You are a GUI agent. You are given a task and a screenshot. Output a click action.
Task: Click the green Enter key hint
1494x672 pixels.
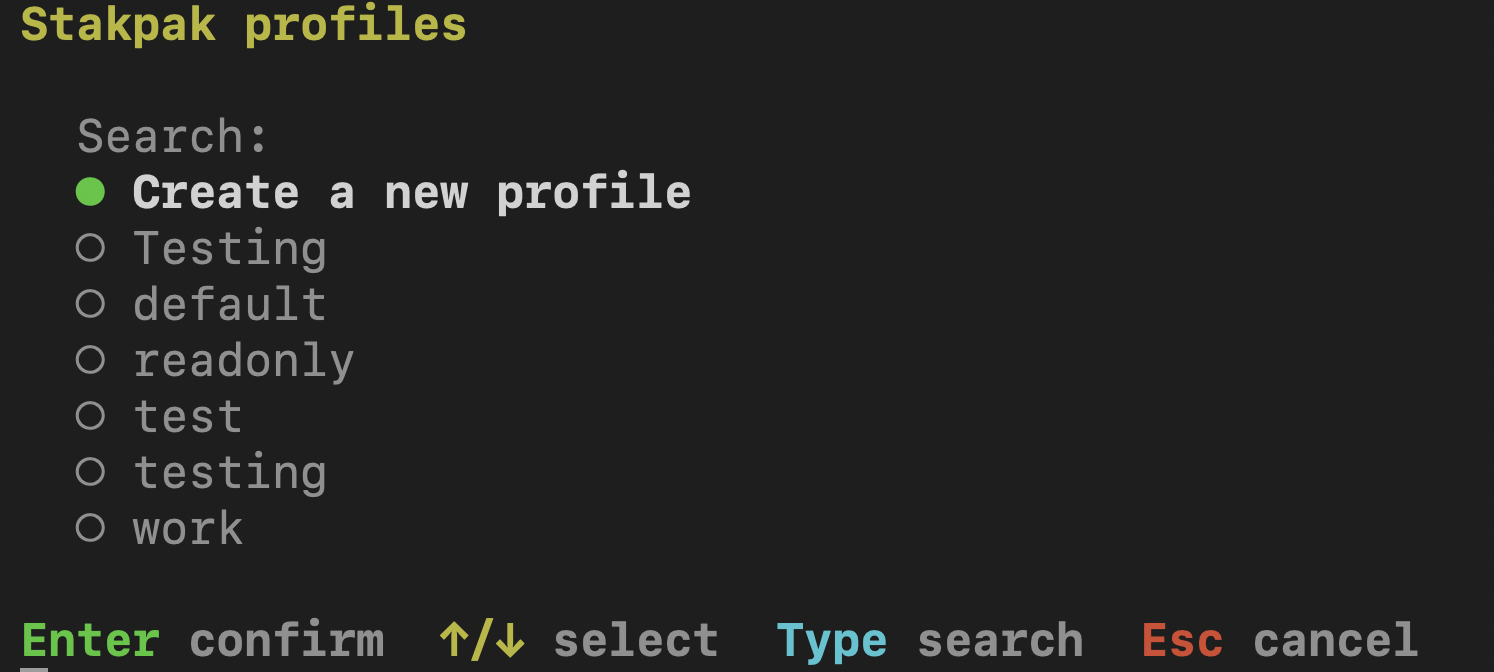pyautogui.click(x=90, y=640)
